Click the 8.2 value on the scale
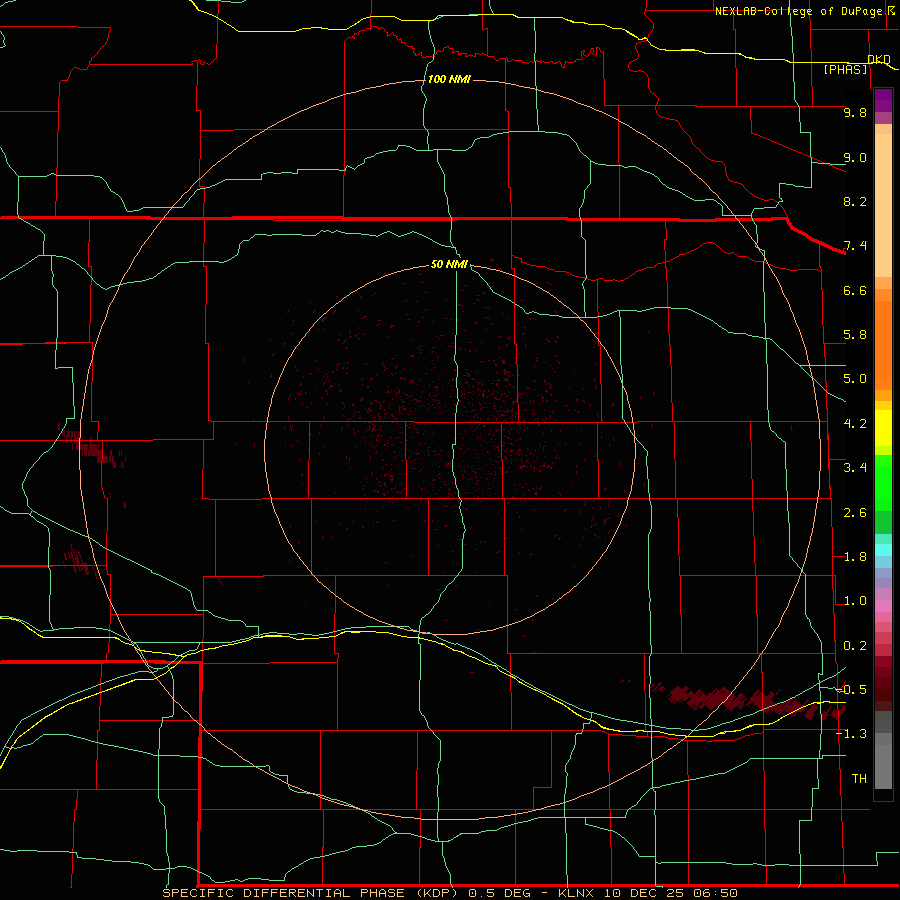900x900 pixels. [x=855, y=201]
